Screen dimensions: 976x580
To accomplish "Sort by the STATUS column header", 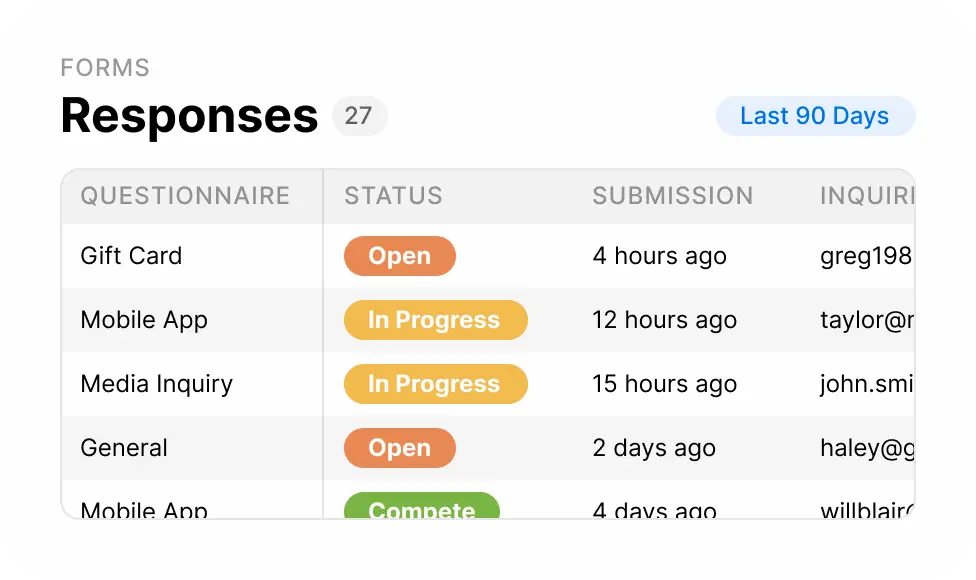I will click(x=393, y=196).
